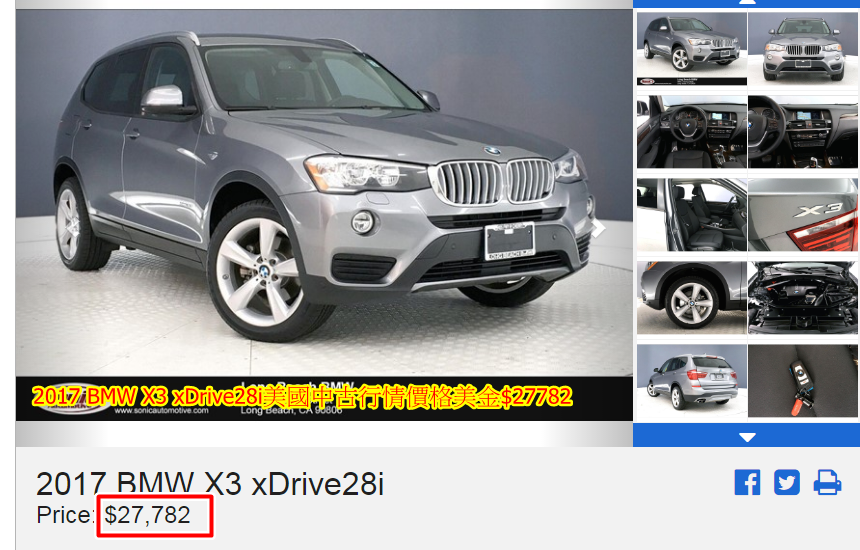Share listing via the Twitter icon
Image resolution: width=860 pixels, height=550 pixels.
click(787, 483)
